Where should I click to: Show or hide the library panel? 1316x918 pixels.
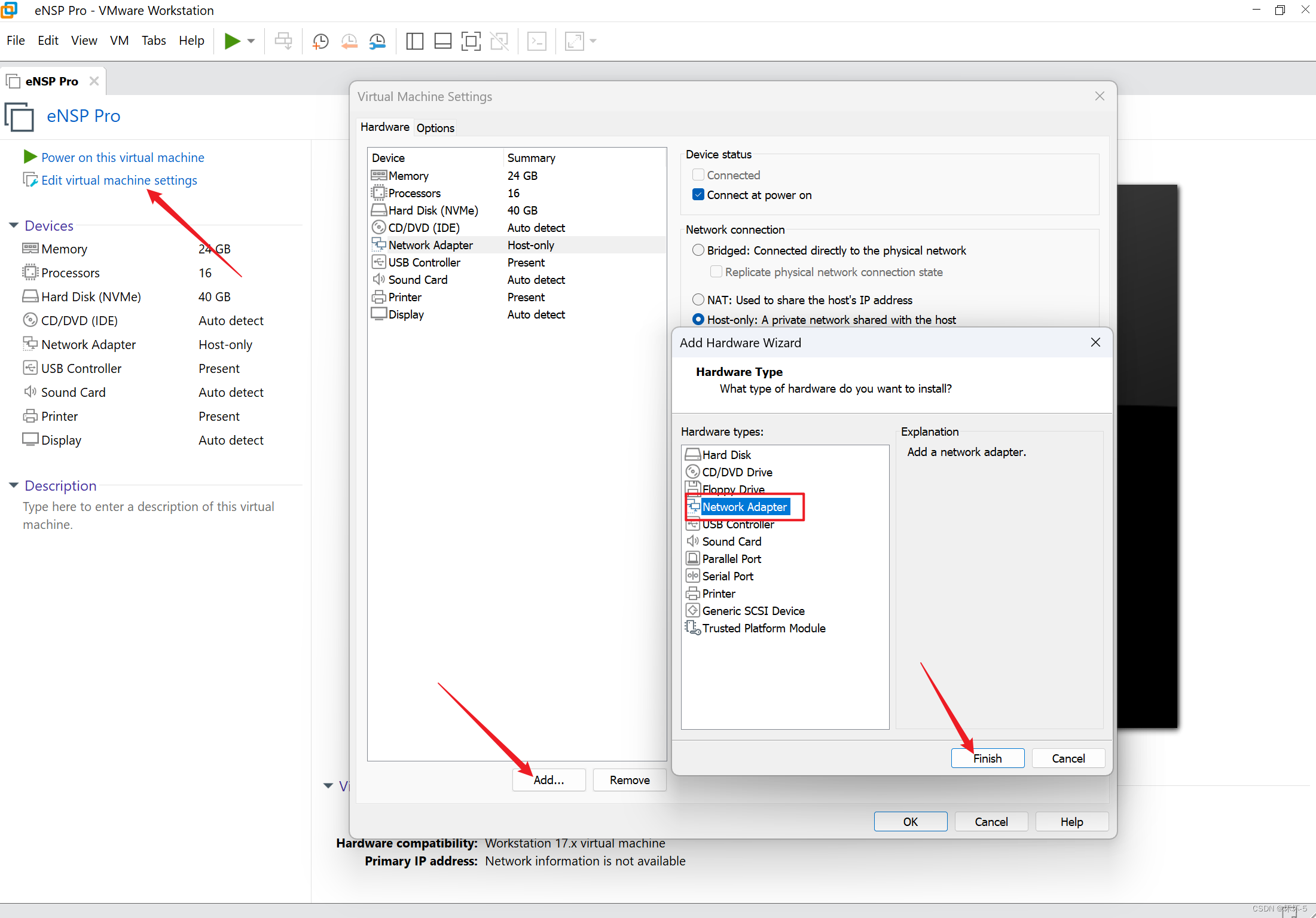click(x=414, y=41)
